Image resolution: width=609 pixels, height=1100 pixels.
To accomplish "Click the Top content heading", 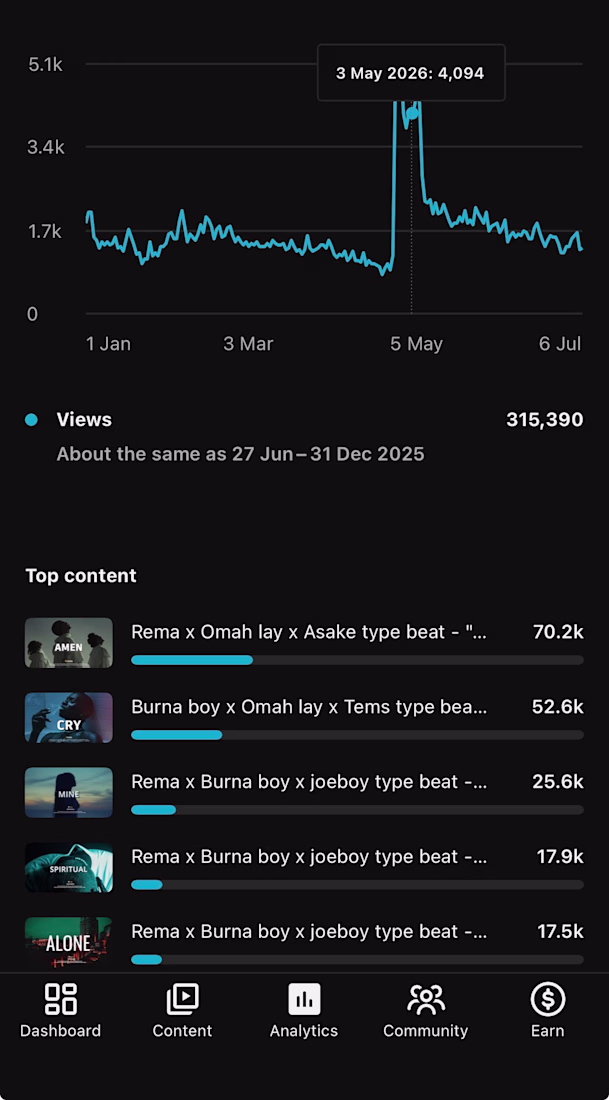I will click(81, 576).
